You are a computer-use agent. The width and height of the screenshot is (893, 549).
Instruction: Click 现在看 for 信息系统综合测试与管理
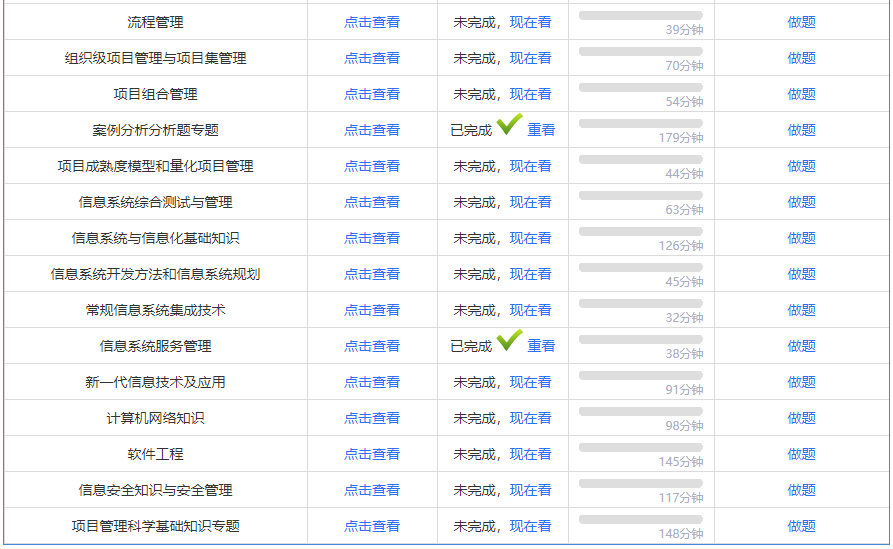click(530, 202)
